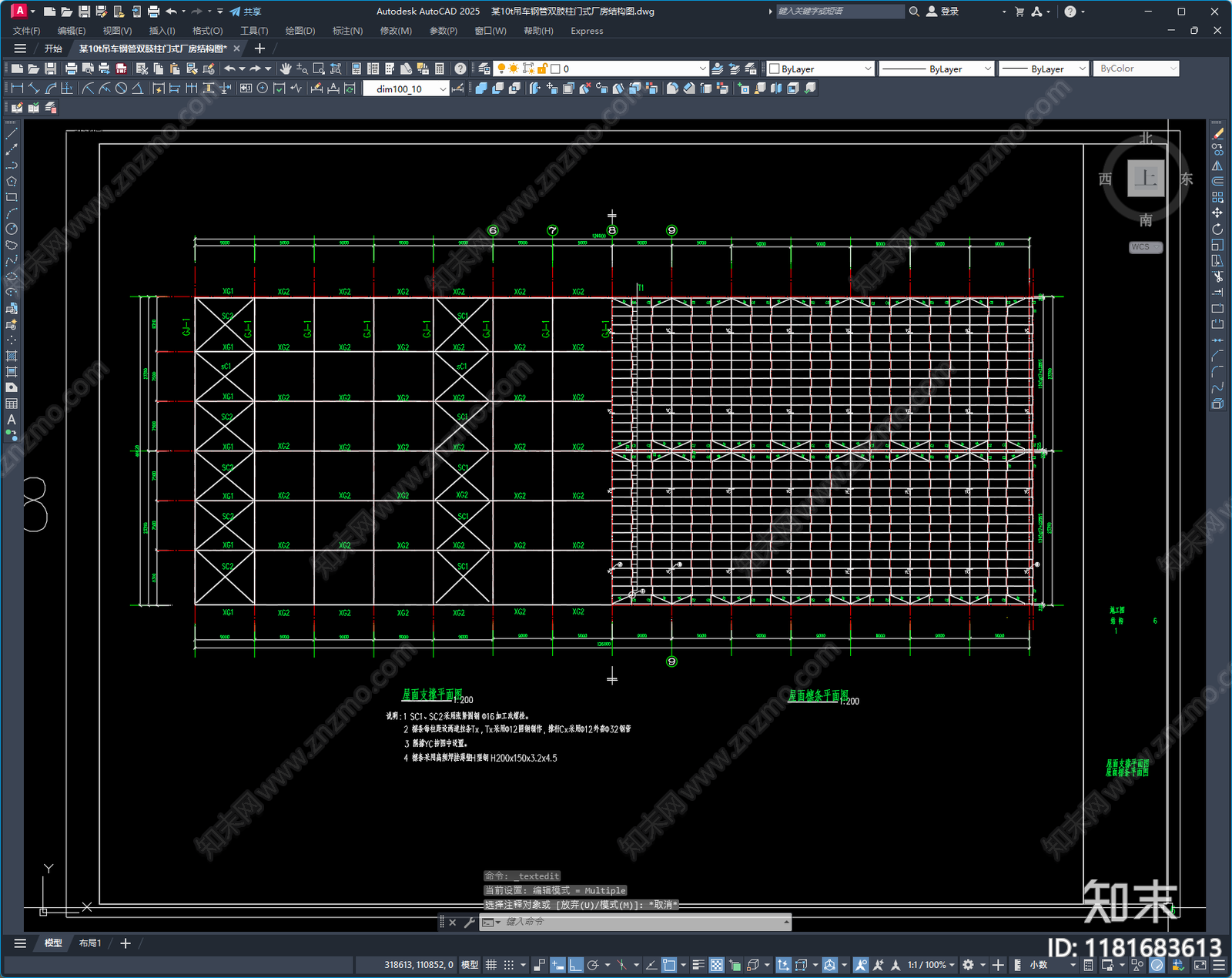Screen dimensions: 1232x978
Task: Click the 键入命令 command line input
Action: [635, 922]
